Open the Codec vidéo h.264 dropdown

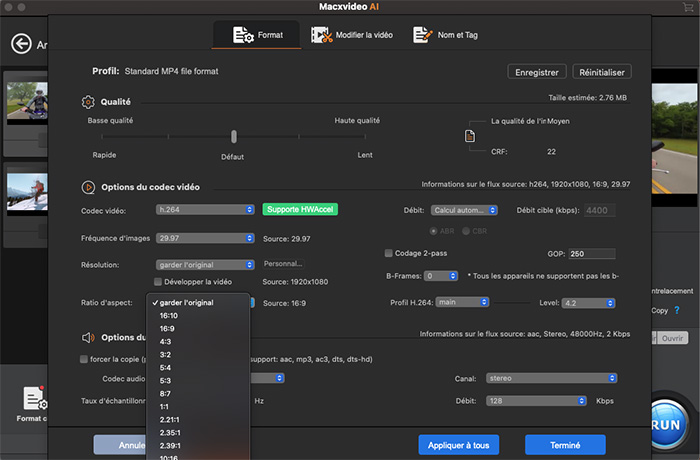click(x=205, y=209)
